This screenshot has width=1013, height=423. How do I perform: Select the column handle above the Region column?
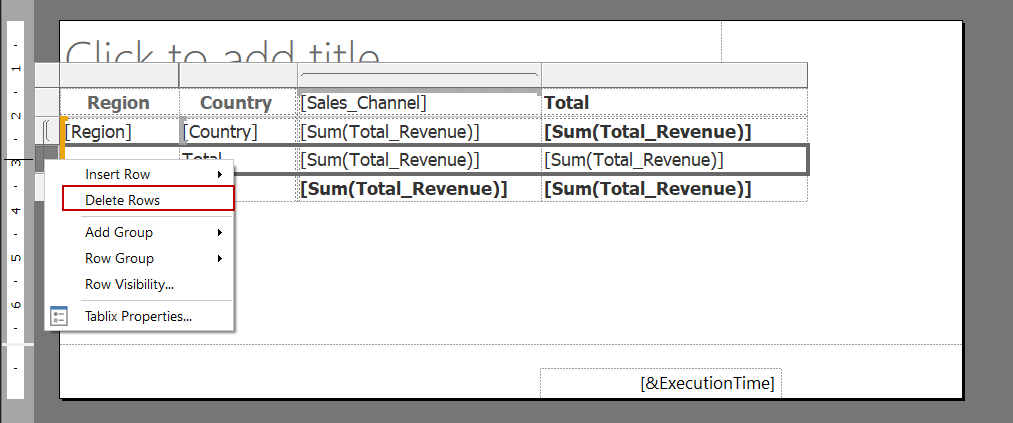tap(119, 75)
